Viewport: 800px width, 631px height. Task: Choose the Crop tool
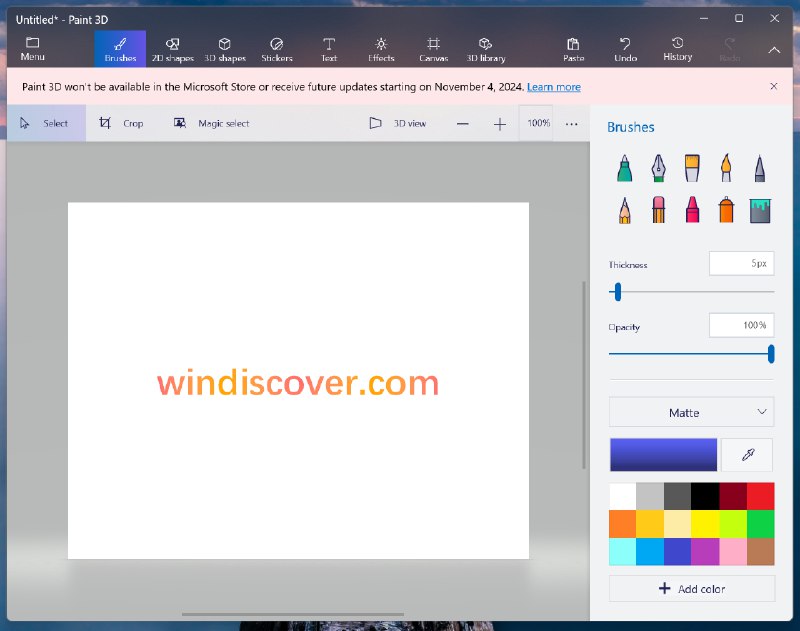coord(121,123)
